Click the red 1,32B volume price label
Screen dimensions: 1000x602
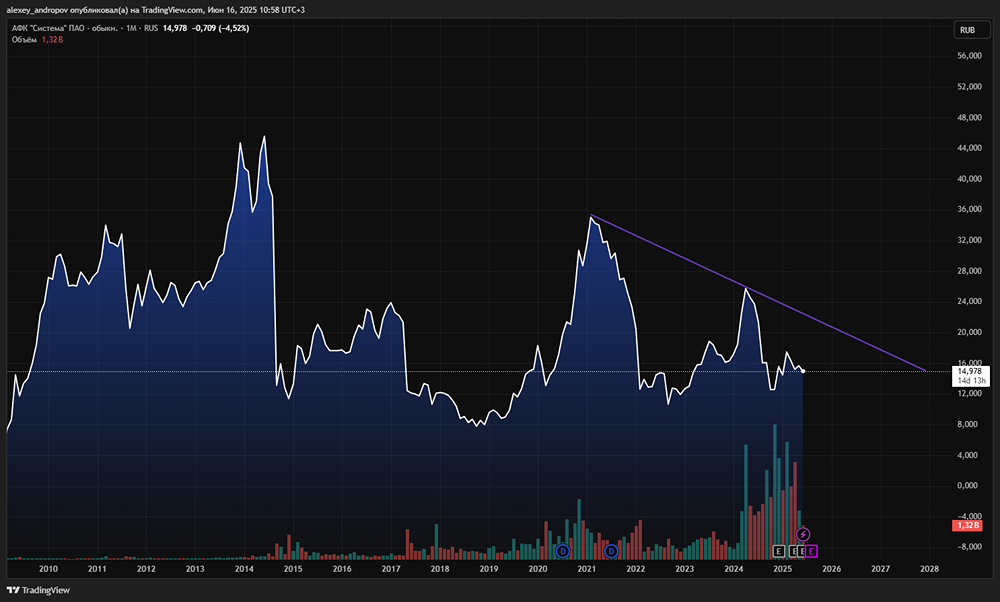point(967,525)
